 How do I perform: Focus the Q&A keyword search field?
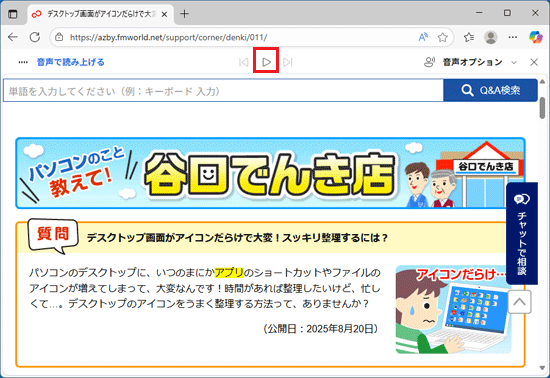223,90
